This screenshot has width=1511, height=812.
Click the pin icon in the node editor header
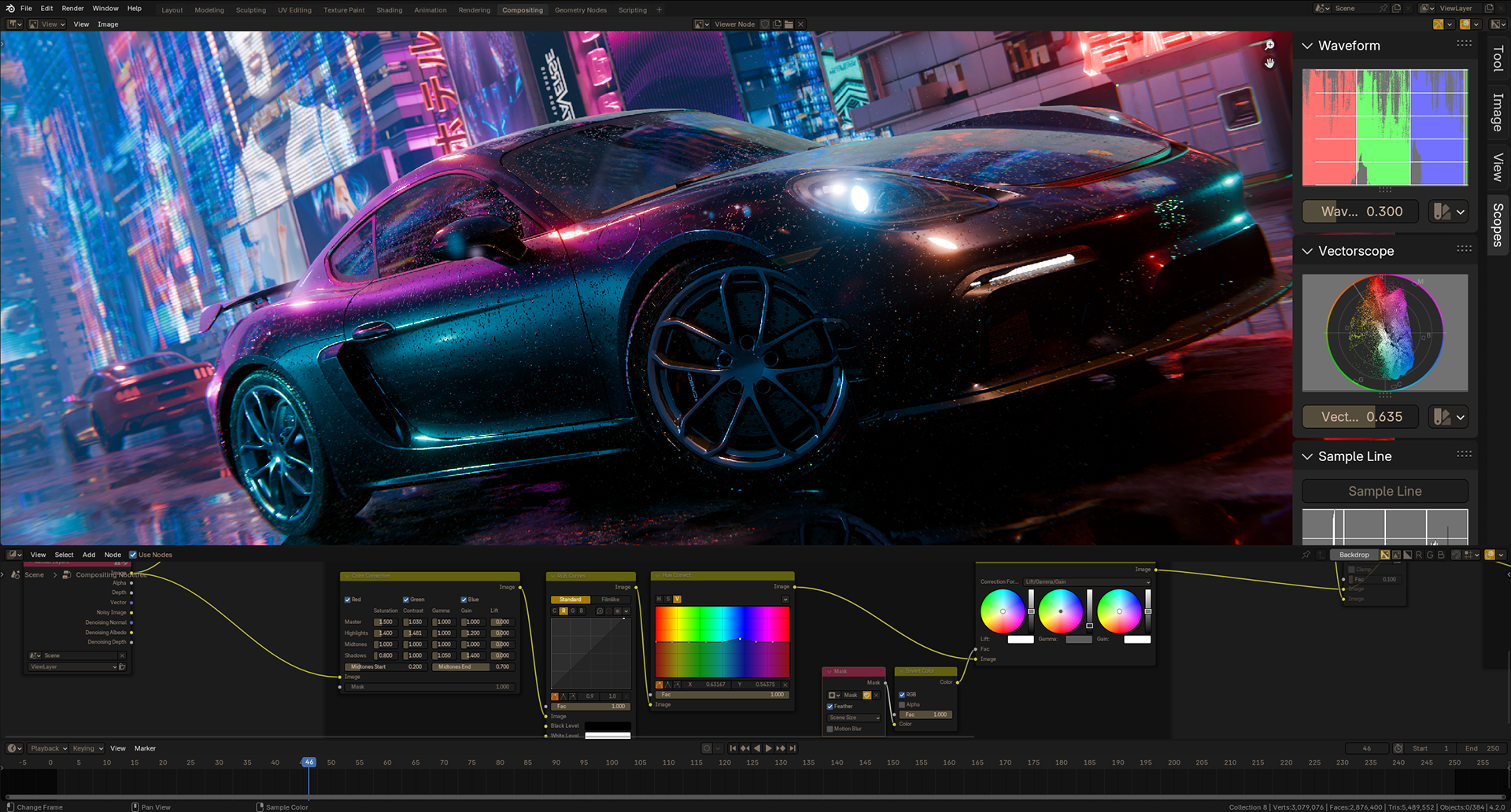pos(1306,555)
